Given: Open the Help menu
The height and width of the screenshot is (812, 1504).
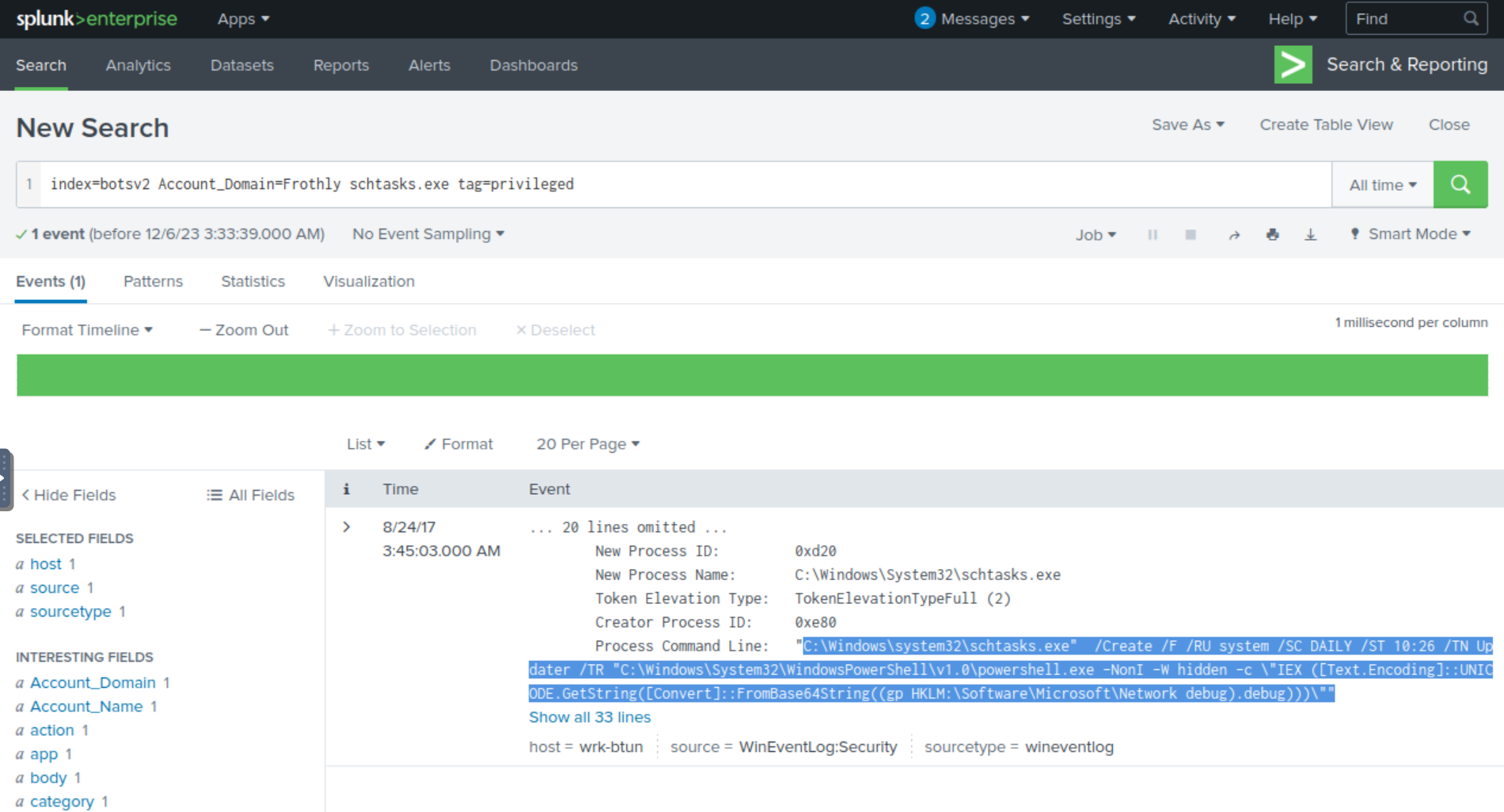Looking at the screenshot, I should tap(1293, 19).
